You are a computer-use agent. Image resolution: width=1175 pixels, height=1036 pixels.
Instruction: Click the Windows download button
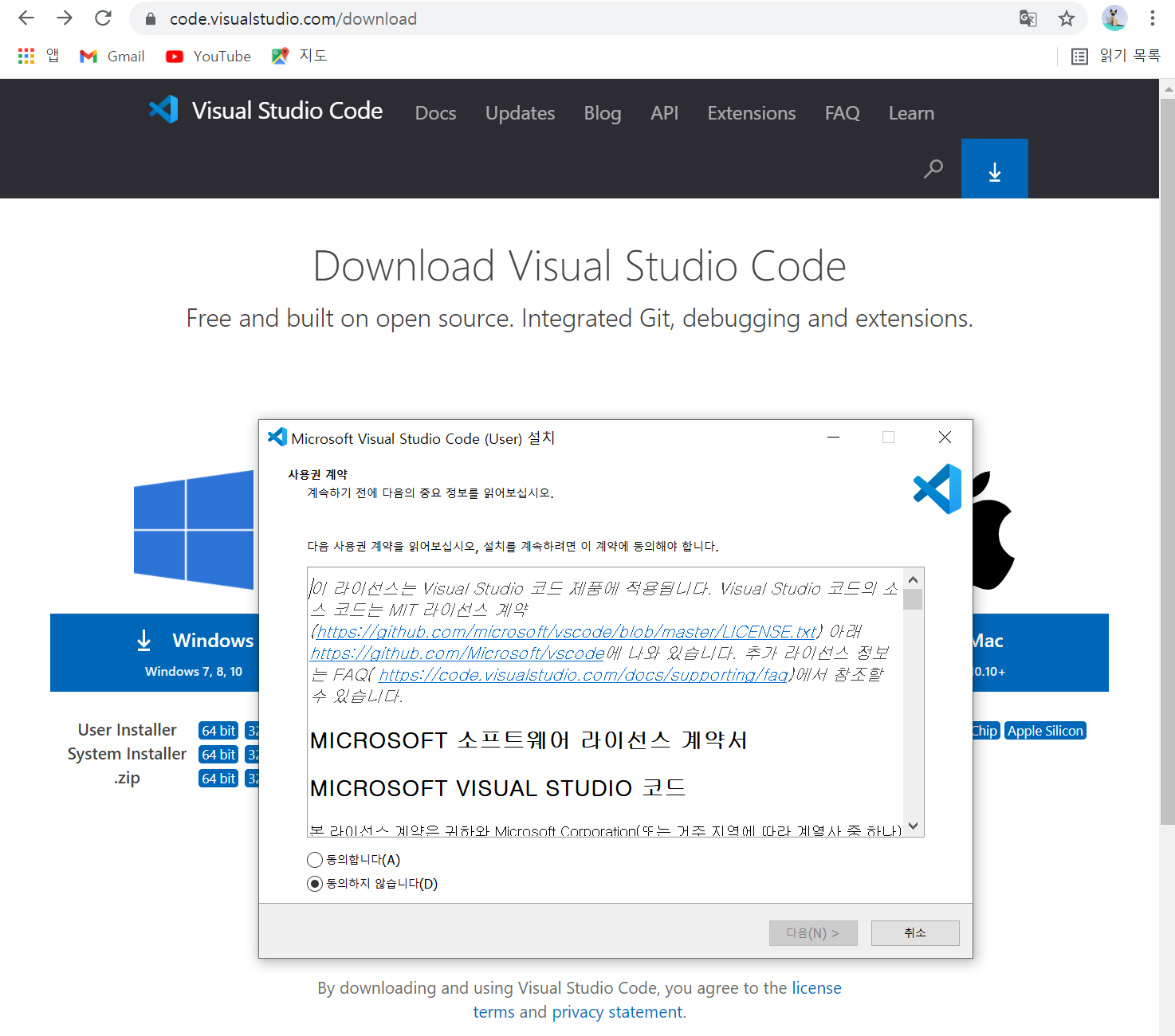[x=155, y=653]
